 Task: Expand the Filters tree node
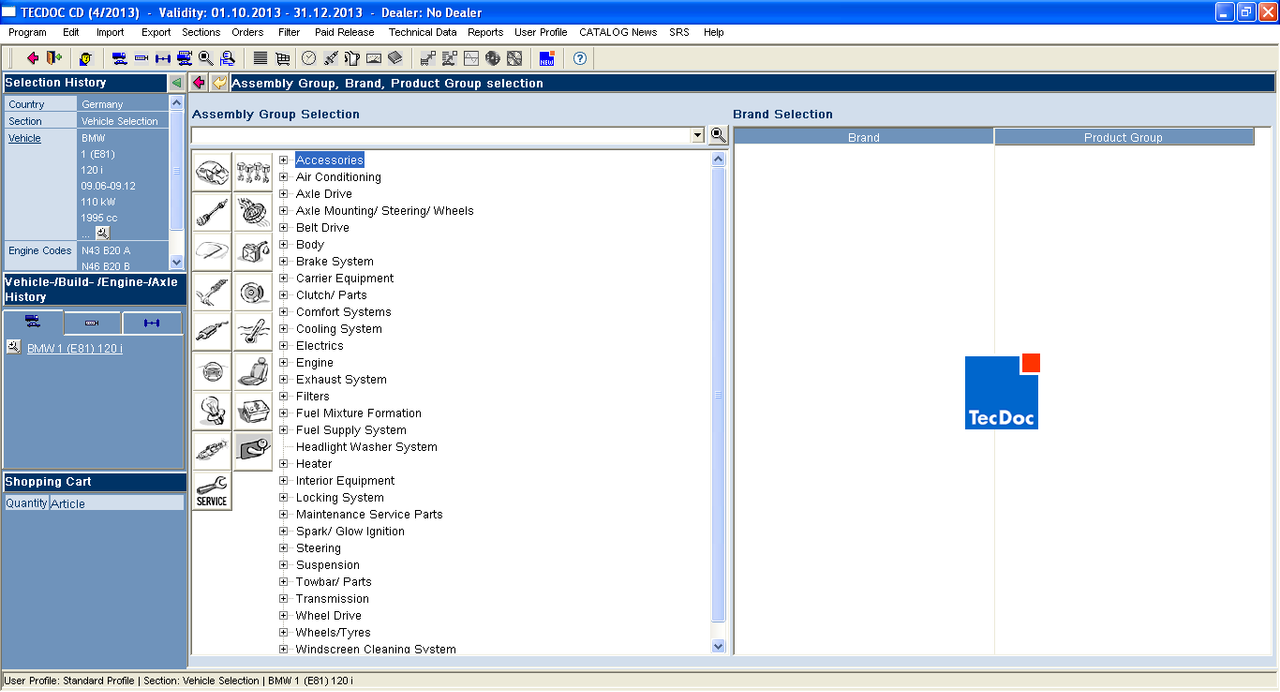[284, 396]
